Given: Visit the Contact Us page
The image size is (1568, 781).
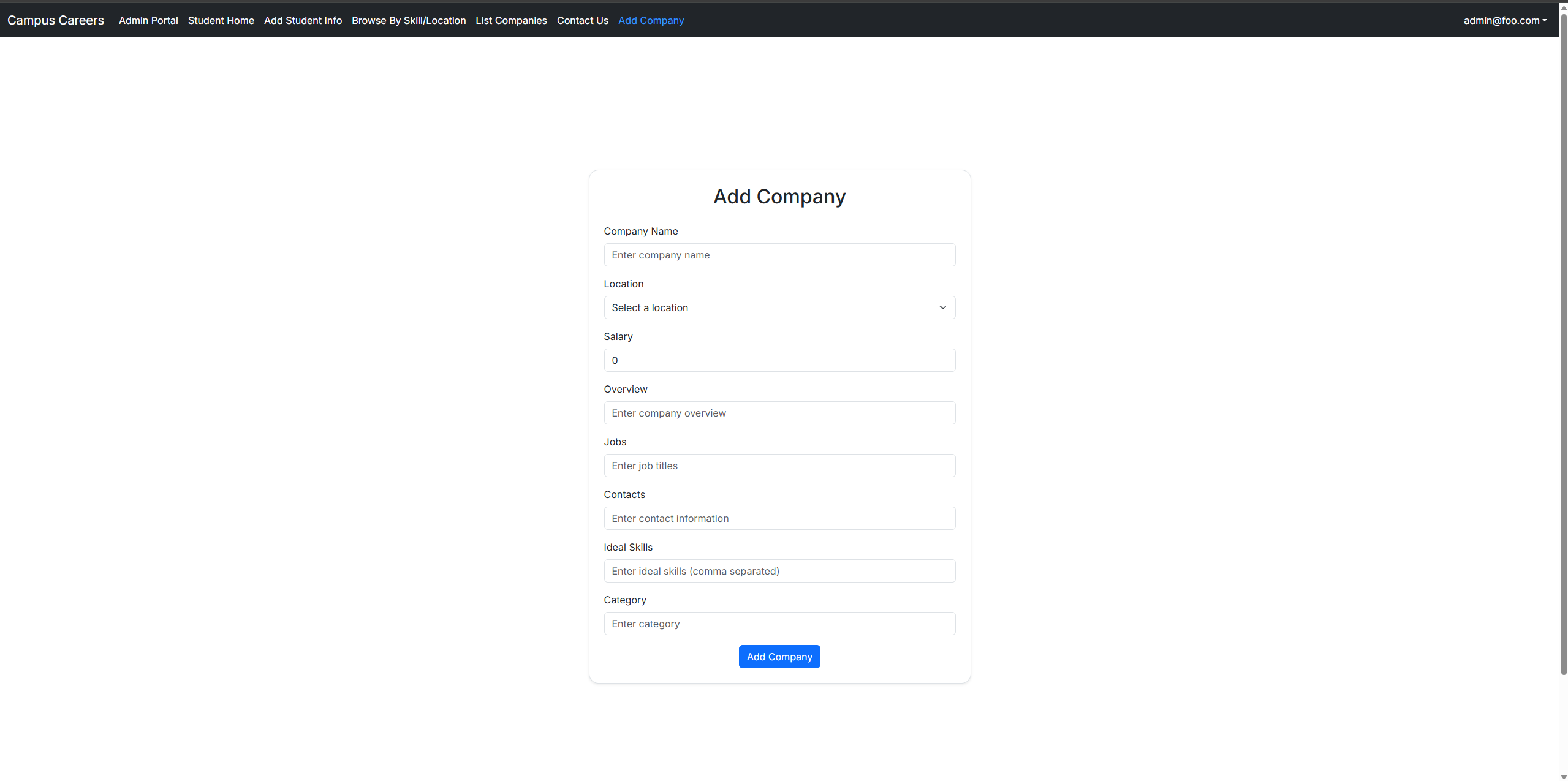Looking at the screenshot, I should click(582, 20).
